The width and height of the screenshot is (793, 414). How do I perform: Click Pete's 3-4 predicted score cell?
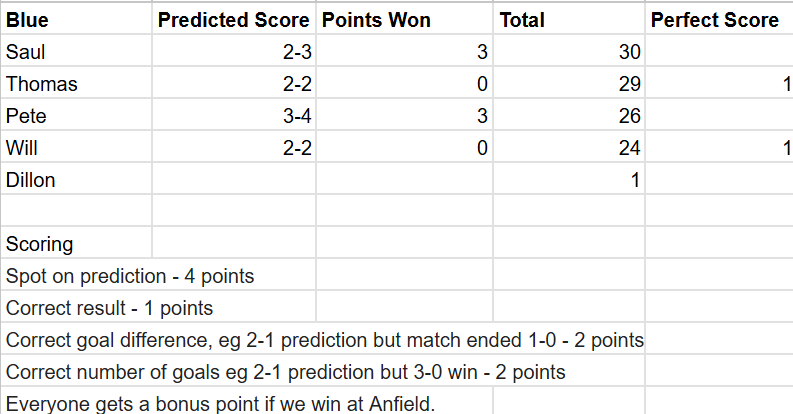pyautogui.click(x=233, y=116)
